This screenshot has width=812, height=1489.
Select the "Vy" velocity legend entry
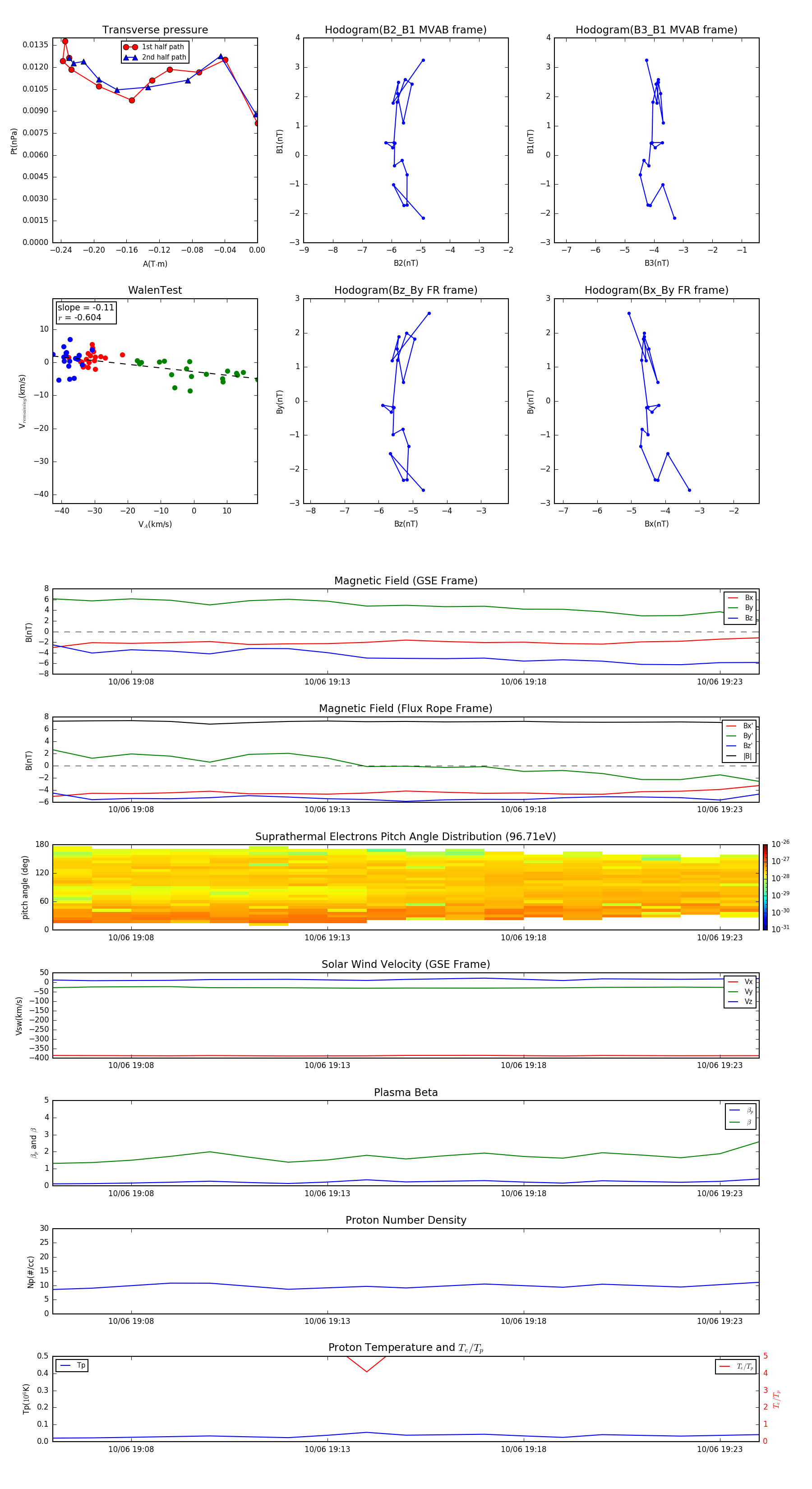pyautogui.click(x=740, y=992)
